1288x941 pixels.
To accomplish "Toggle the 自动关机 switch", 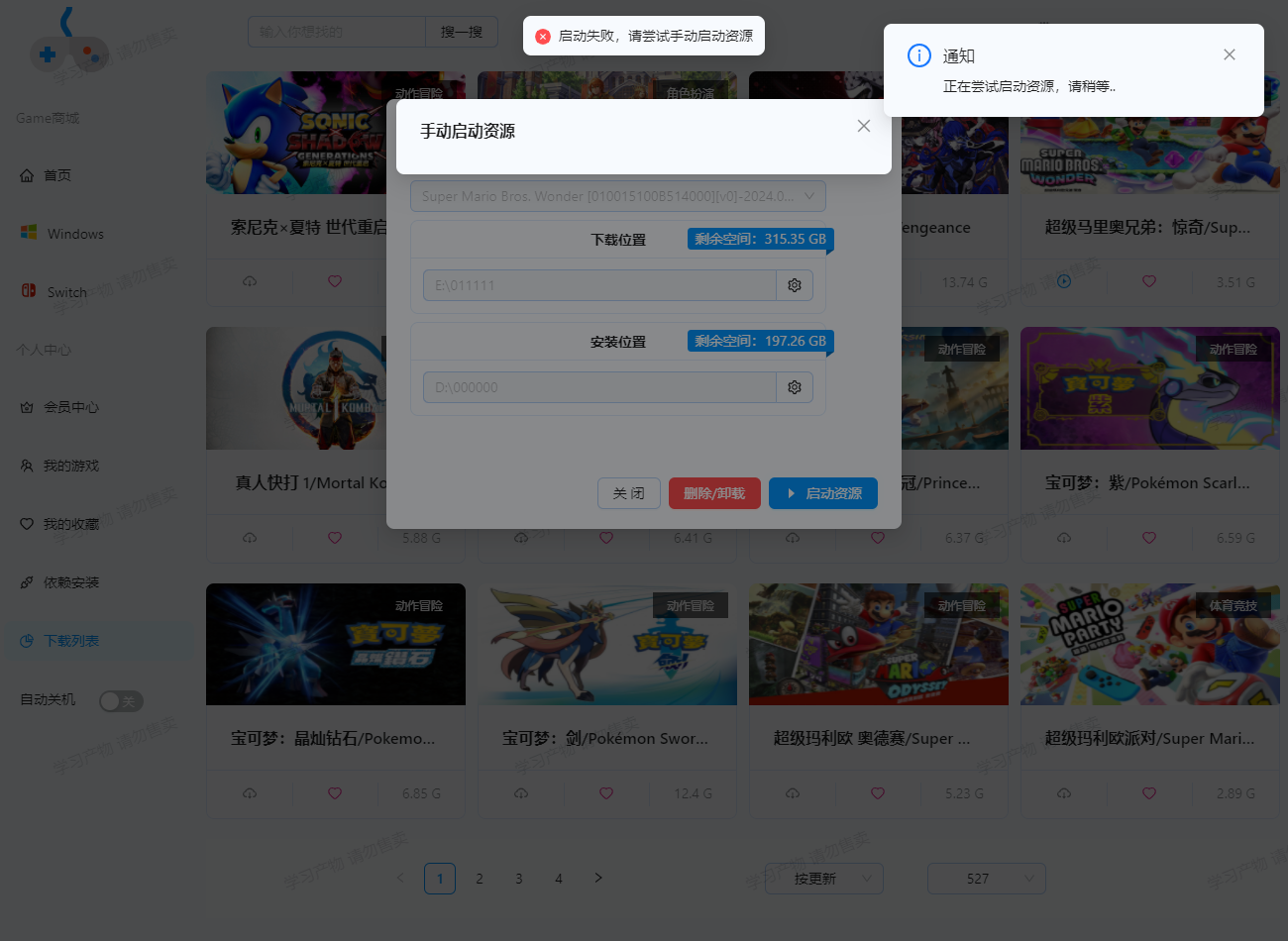I will tap(121, 701).
